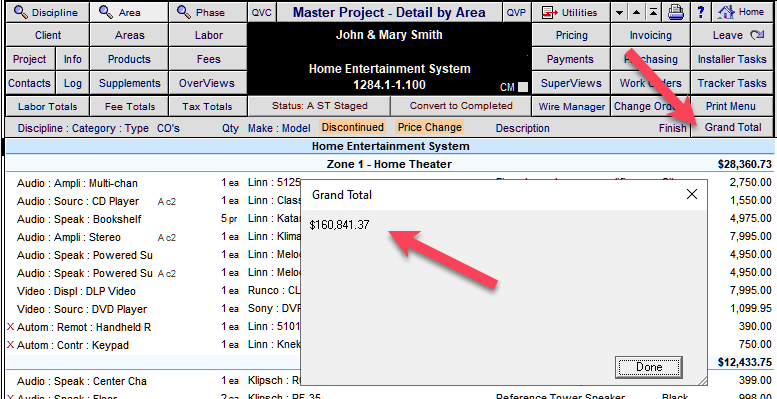777x399 pixels.
Task: Open the Log section
Action: 72,83
